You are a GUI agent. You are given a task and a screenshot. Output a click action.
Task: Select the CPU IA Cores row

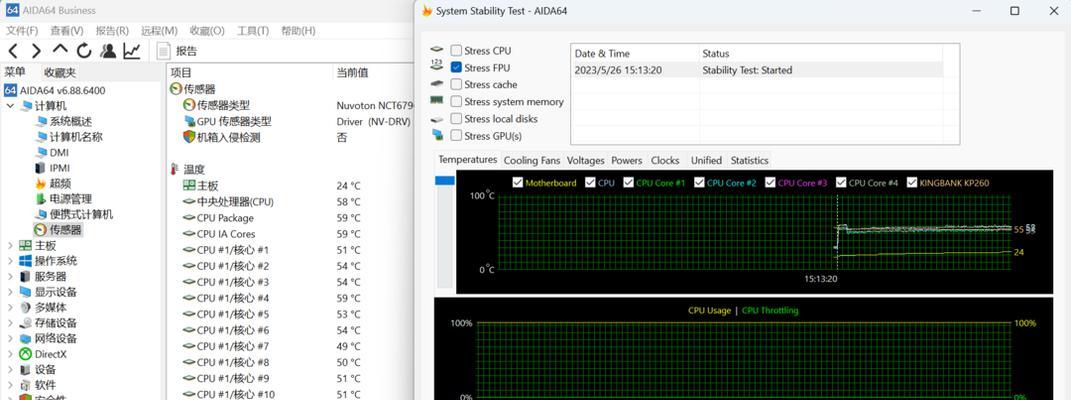pyautogui.click(x=290, y=234)
